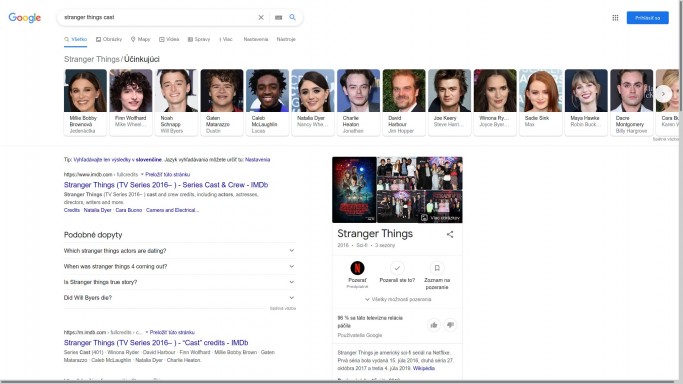Switch to the Obrázky tab
683x384 pixels.
click(109, 39)
